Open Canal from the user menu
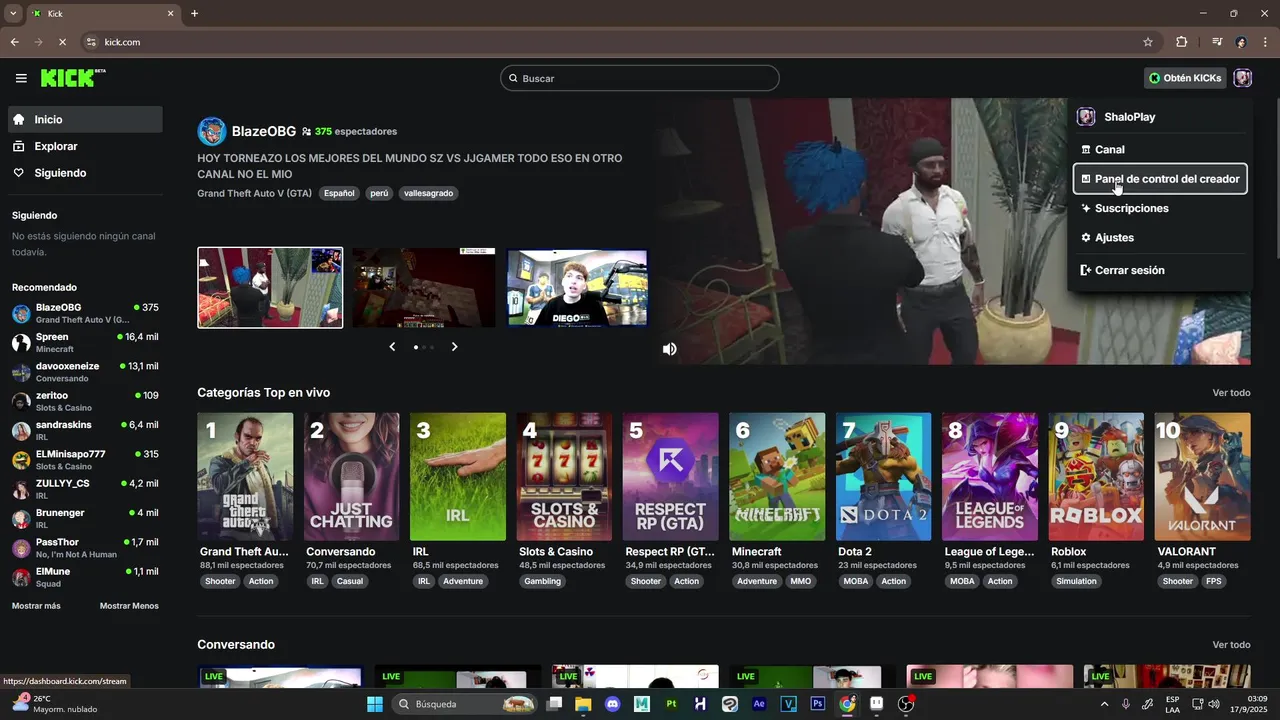The width and height of the screenshot is (1280, 720). coord(1160,149)
